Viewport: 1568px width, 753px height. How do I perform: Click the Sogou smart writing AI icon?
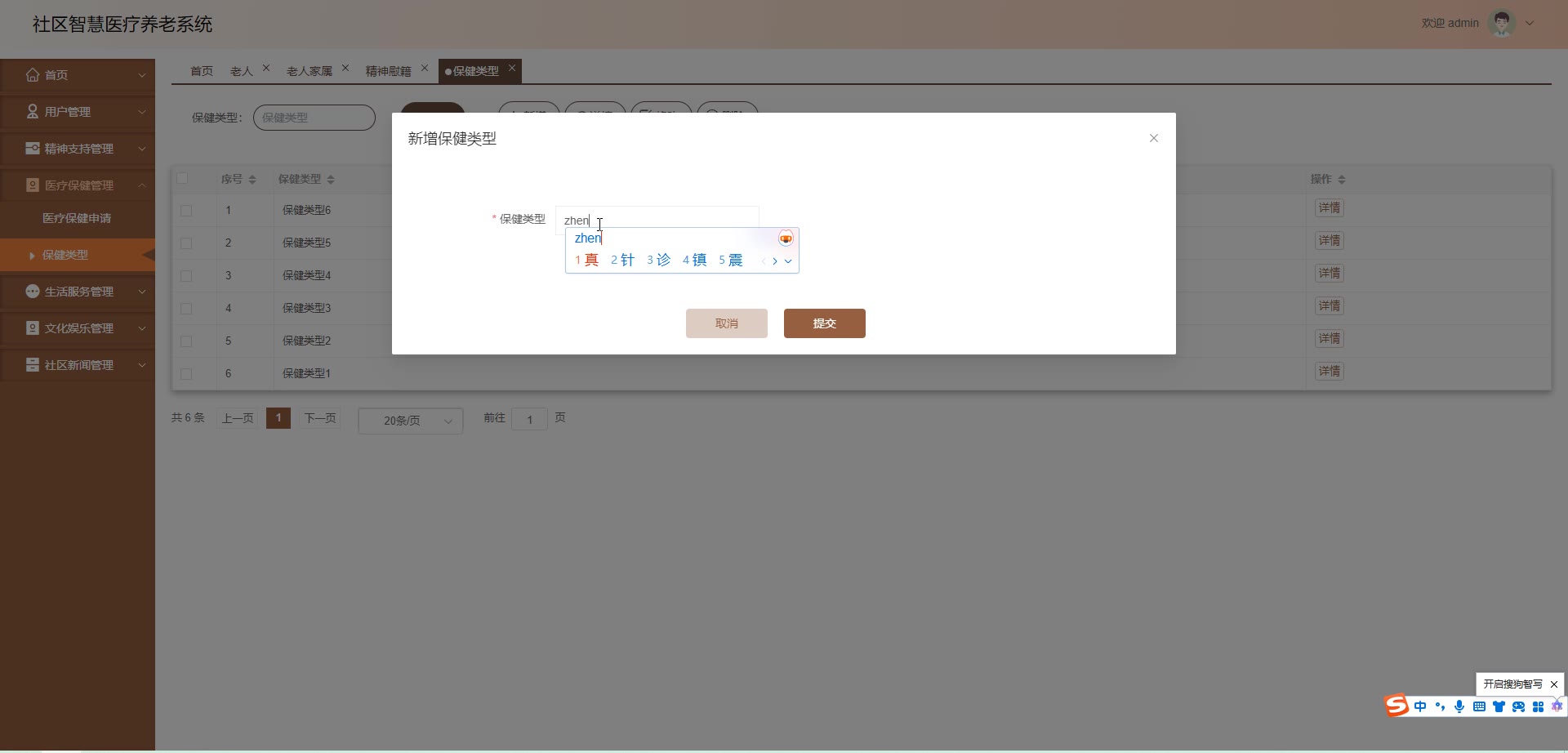click(1557, 706)
